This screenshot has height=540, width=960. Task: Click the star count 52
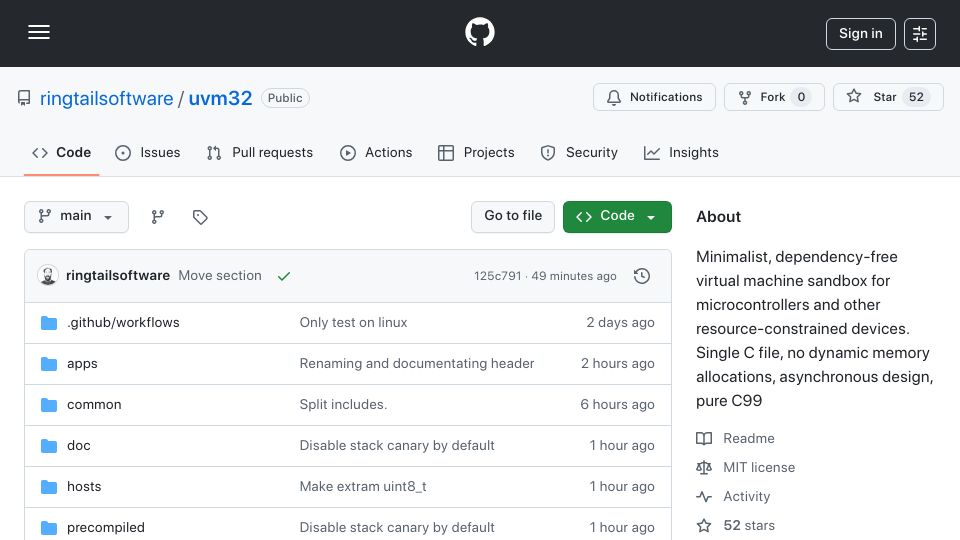[916, 97]
